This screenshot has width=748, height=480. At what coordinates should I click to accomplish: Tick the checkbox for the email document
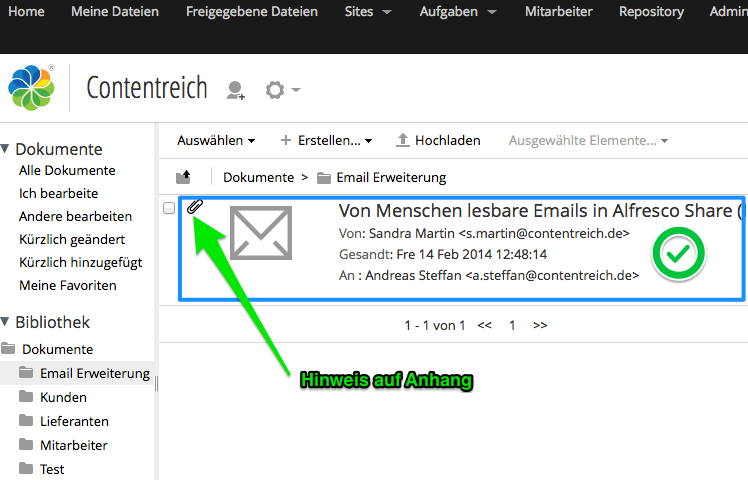tap(169, 208)
